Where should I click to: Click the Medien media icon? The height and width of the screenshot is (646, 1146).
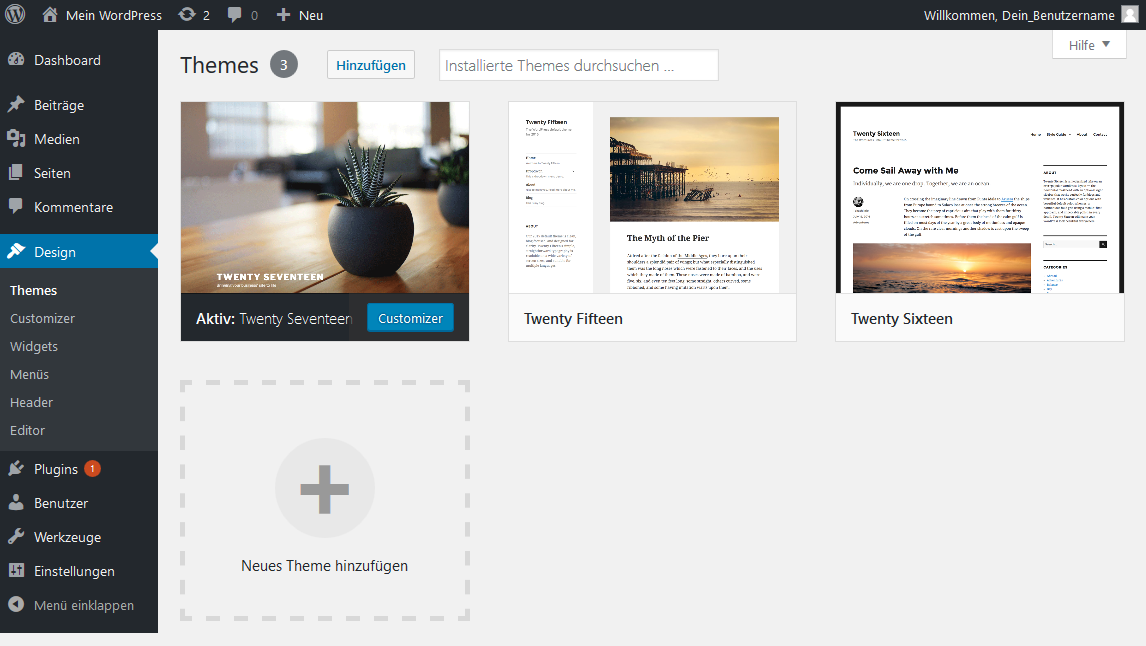click(16, 139)
